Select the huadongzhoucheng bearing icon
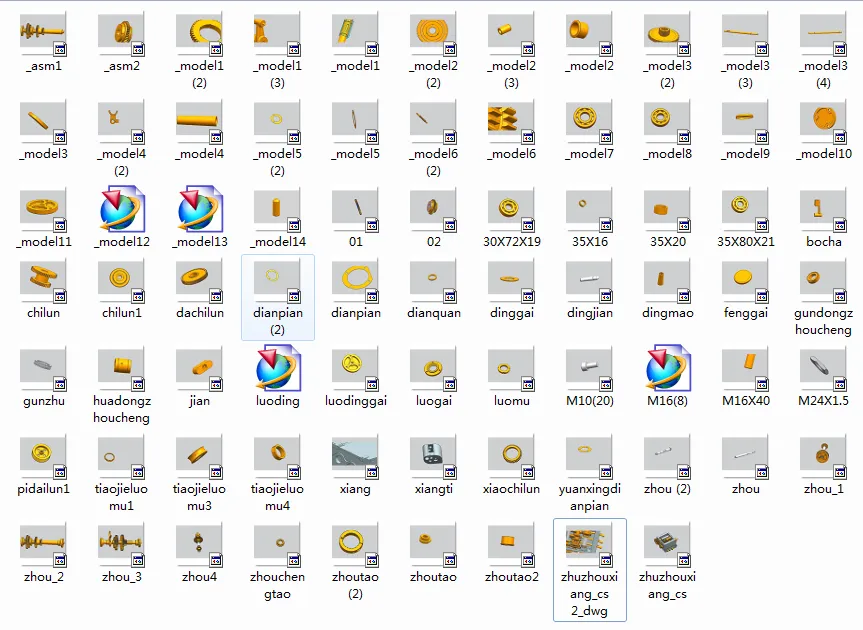 coord(122,370)
